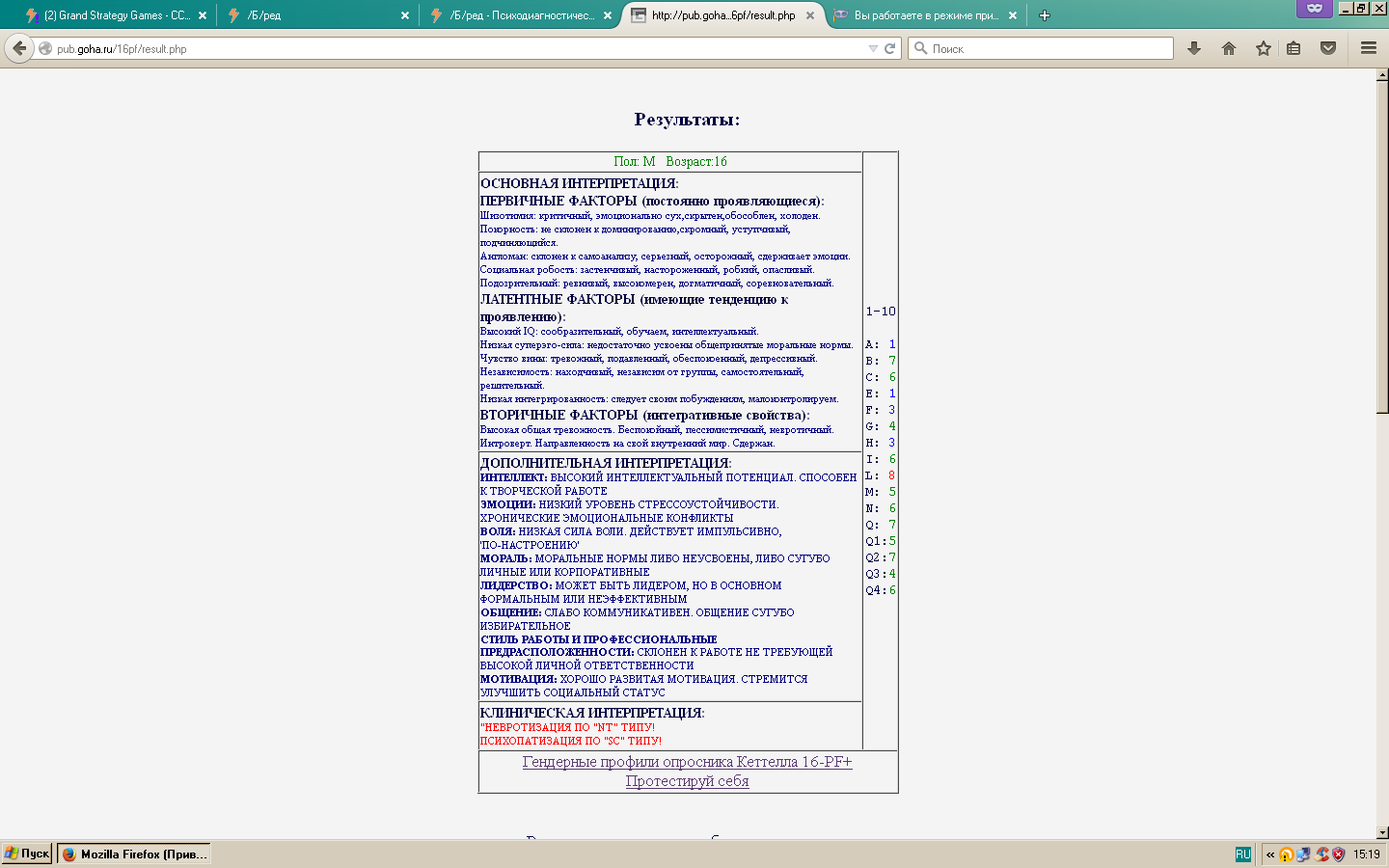Click the vertical scrollbar down arrow
Image resolution: width=1389 pixels, height=868 pixels.
pyautogui.click(x=1382, y=832)
